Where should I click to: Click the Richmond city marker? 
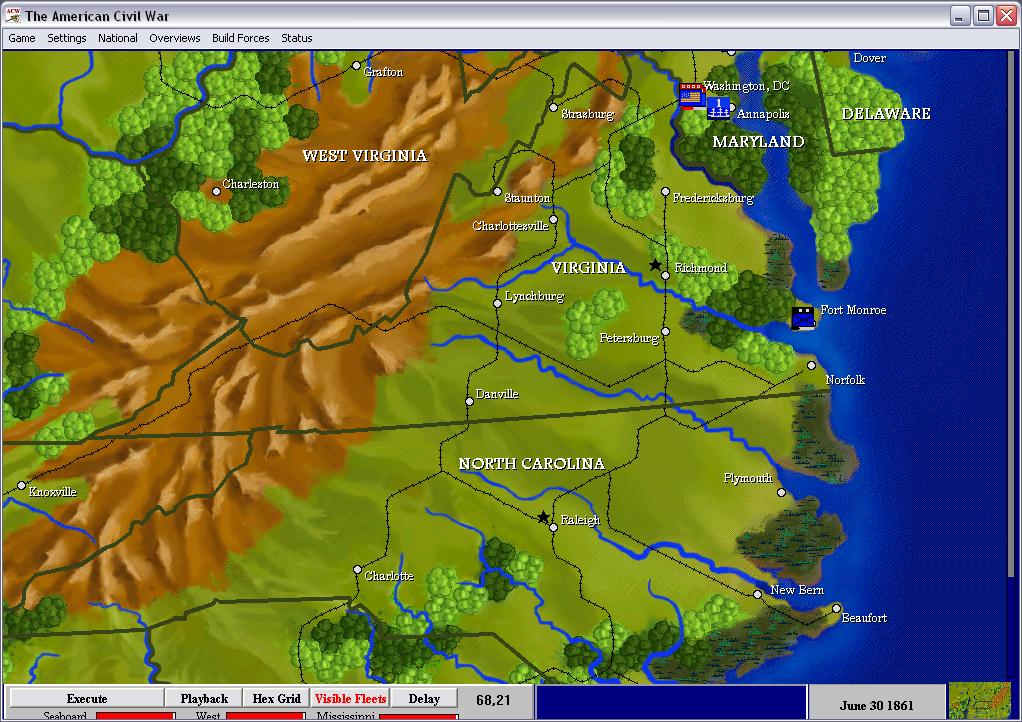[665, 276]
